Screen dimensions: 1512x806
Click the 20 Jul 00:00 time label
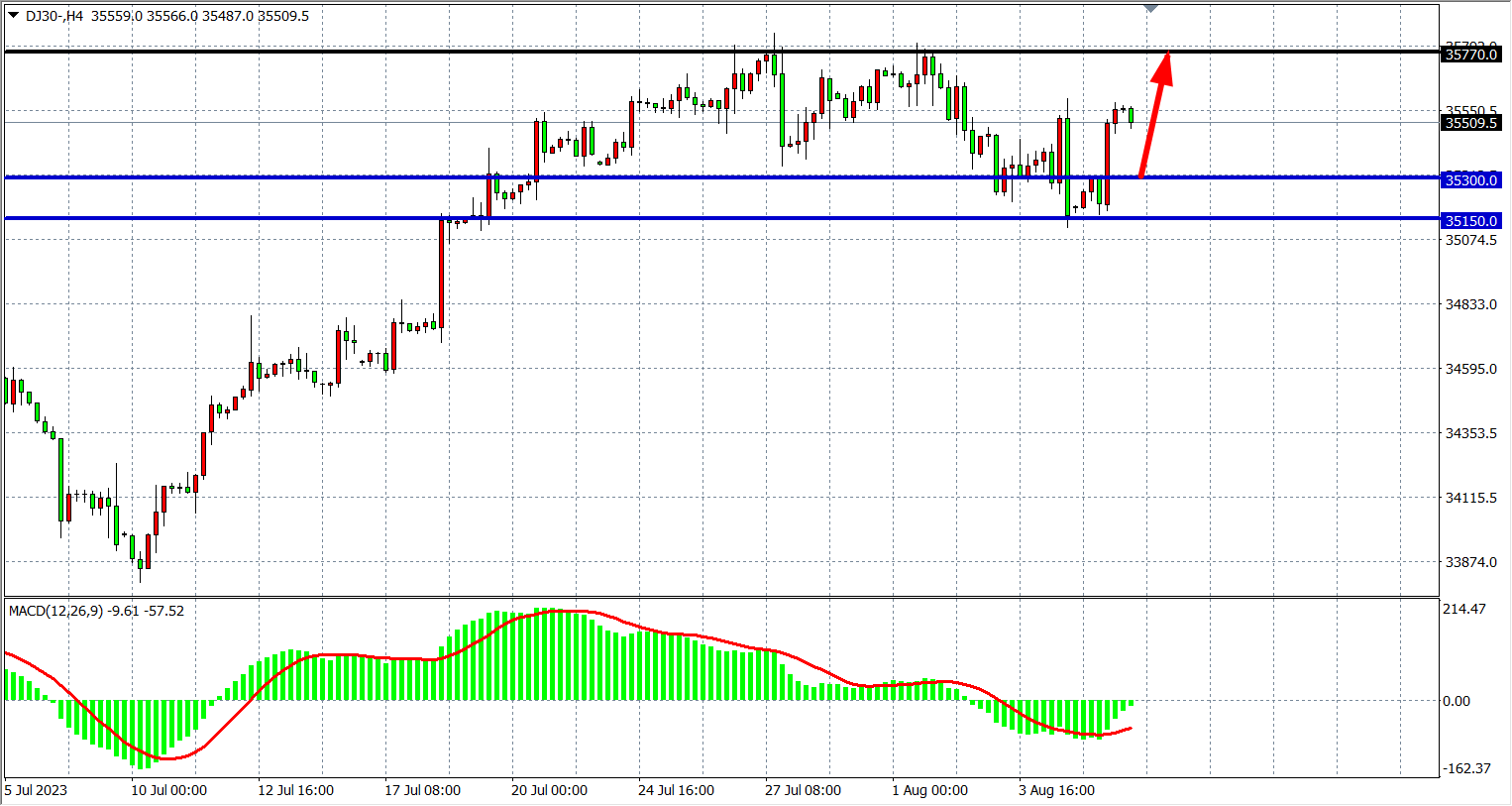(549, 790)
